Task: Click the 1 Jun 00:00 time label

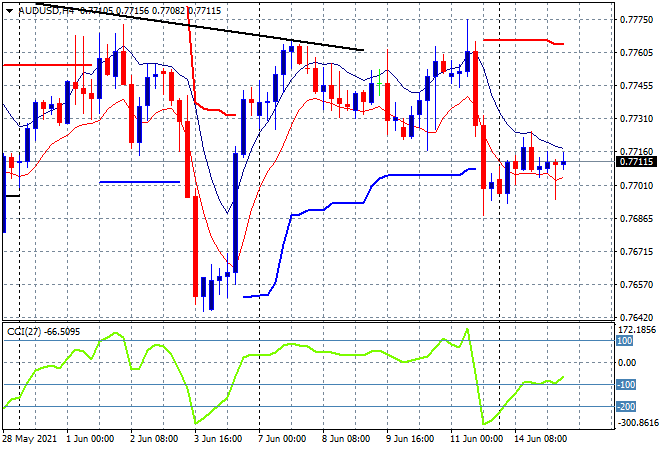Action: pos(90,439)
